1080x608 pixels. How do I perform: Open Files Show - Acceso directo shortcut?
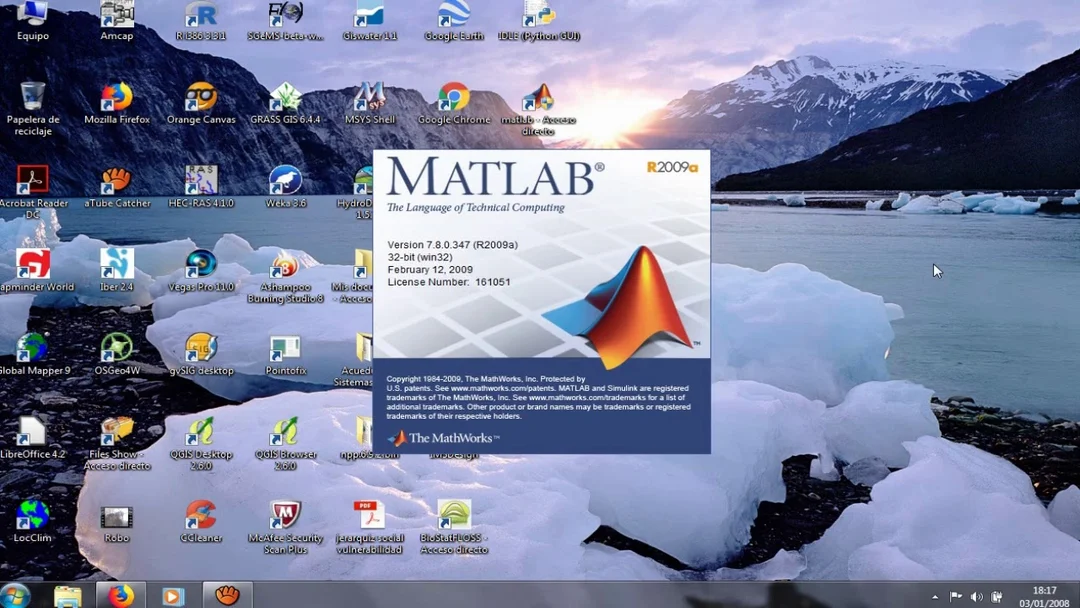coord(116,443)
